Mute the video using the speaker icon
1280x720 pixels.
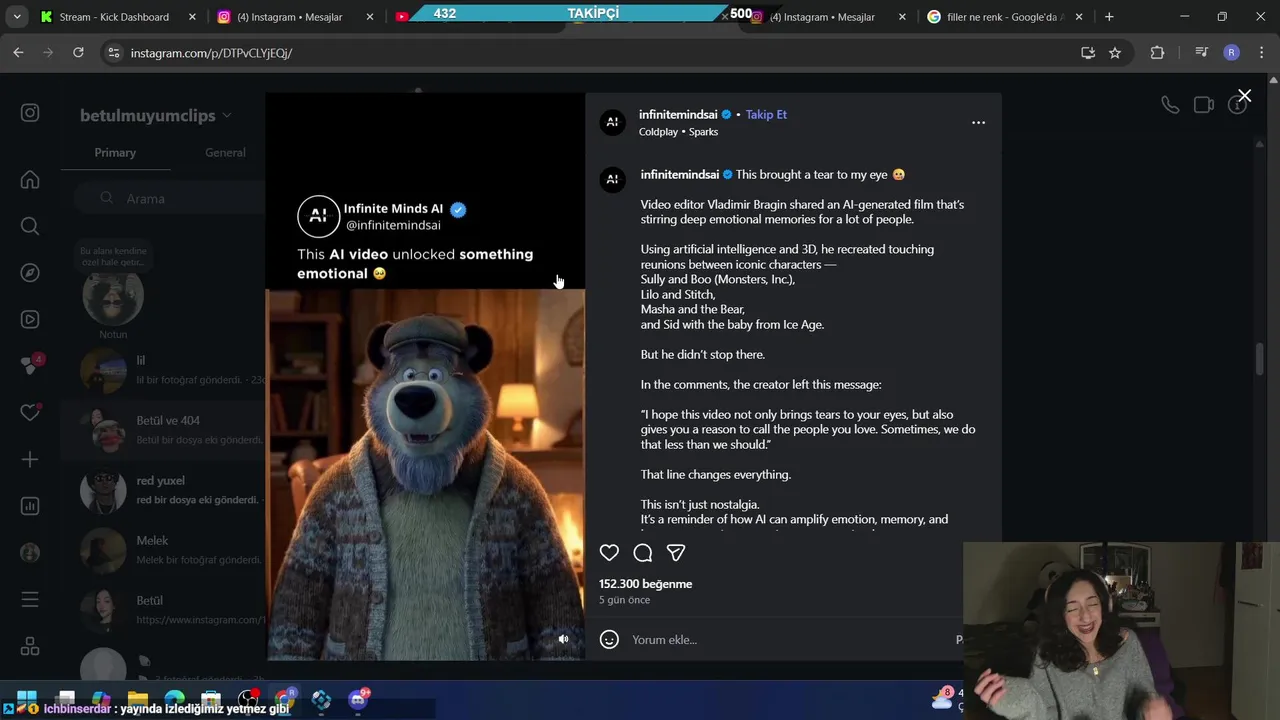point(563,639)
